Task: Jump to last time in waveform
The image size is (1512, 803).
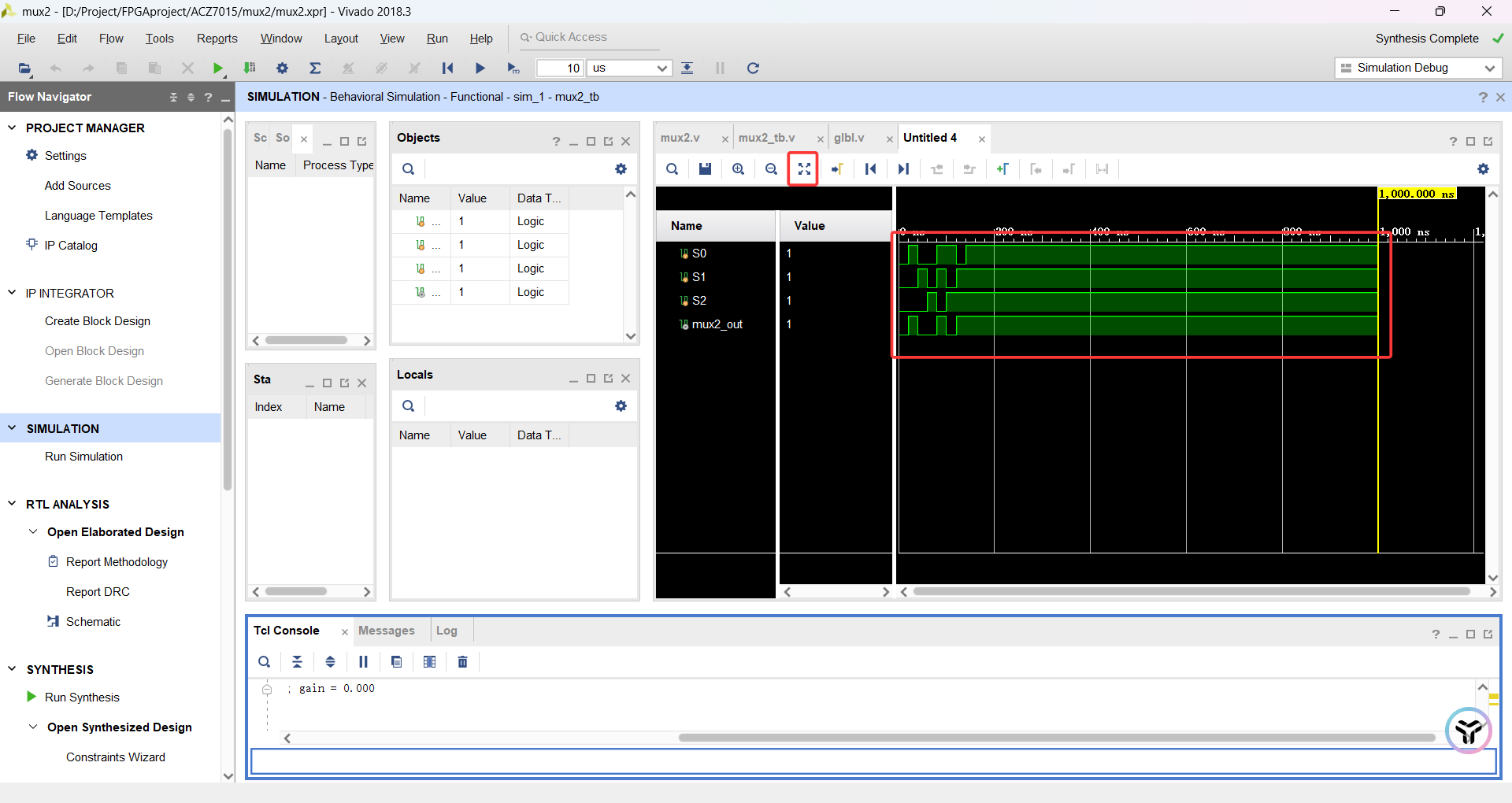Action: pyautogui.click(x=903, y=168)
